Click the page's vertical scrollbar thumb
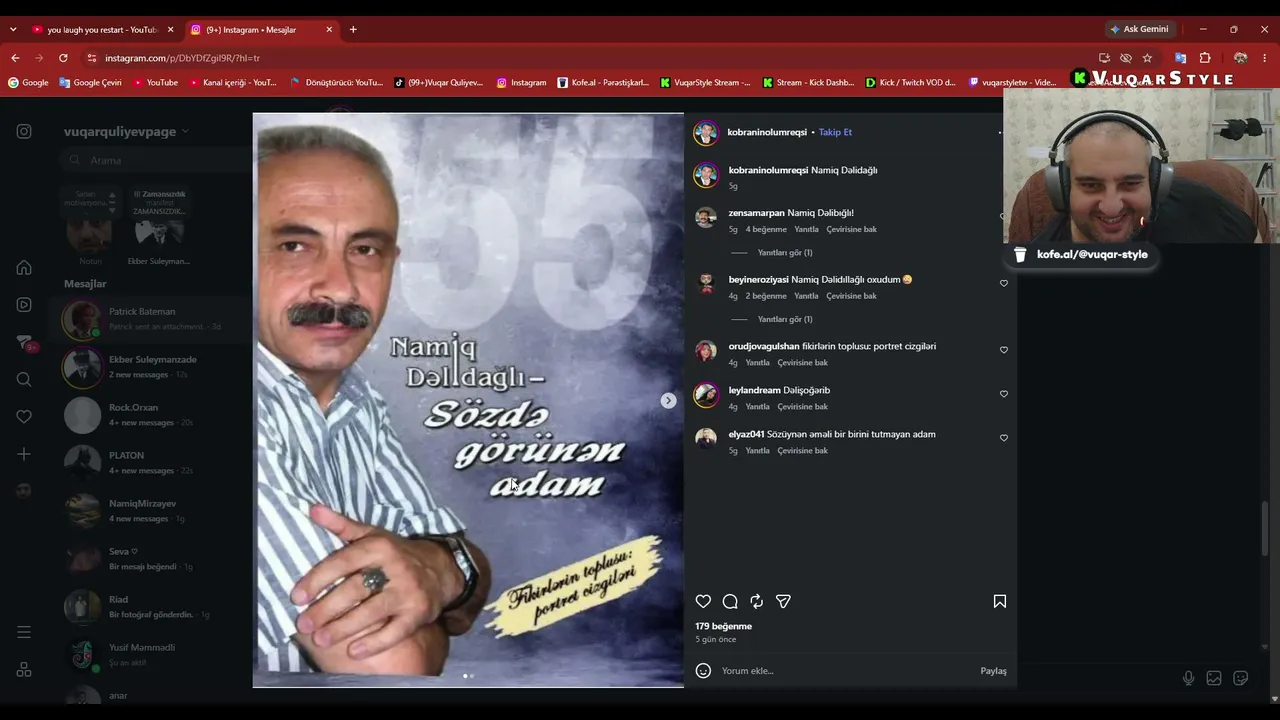Image resolution: width=1280 pixels, height=720 pixels. [x=1266, y=529]
